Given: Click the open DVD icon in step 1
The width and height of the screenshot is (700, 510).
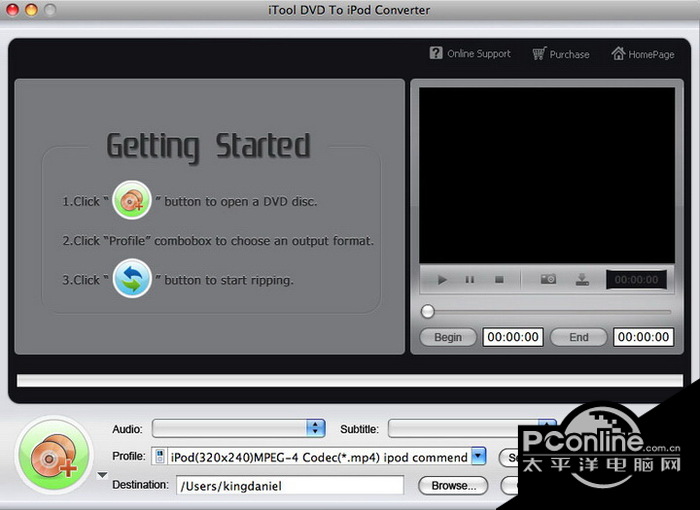Looking at the screenshot, I should point(132,200).
